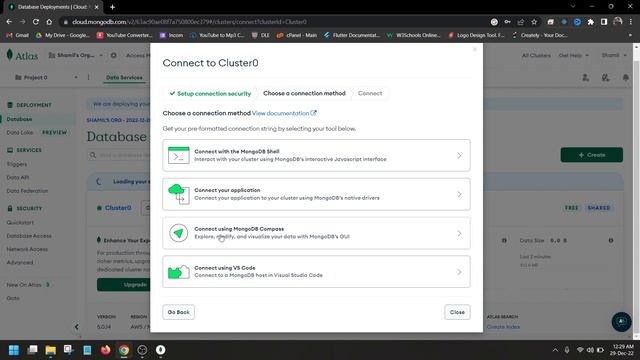The image size is (640, 360).
Task: Expand chevron on MongoDB Shell row
Action: 459,156
